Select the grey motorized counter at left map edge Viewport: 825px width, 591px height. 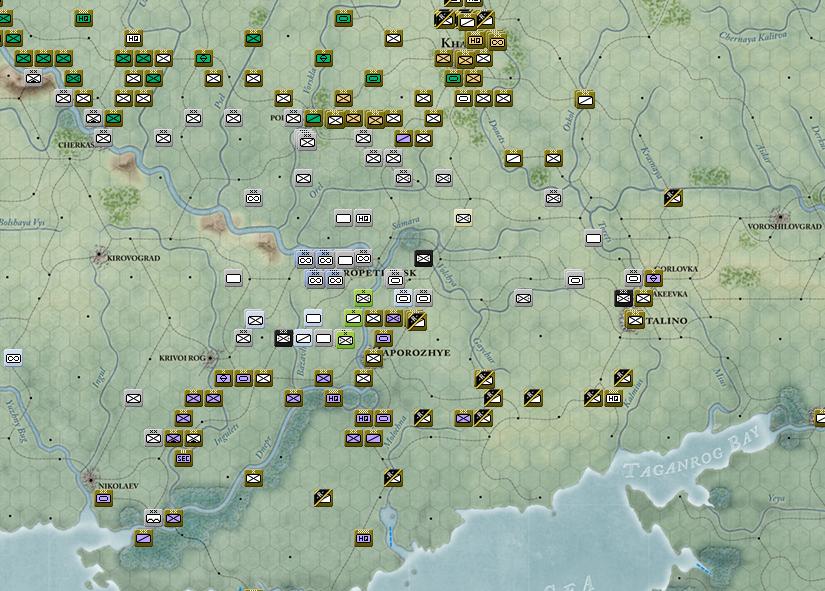(13, 358)
